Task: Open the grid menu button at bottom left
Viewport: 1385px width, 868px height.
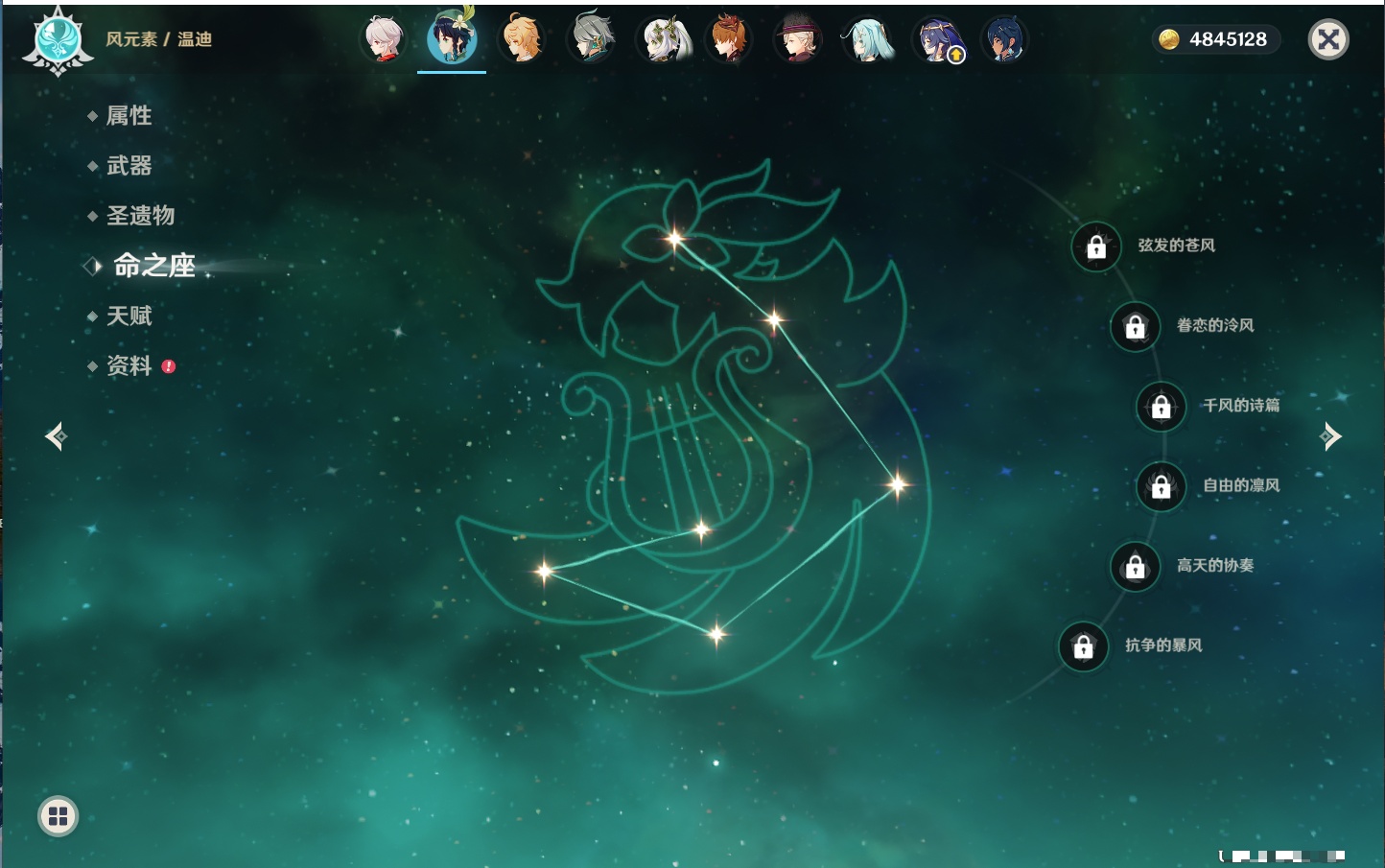Action: point(58,816)
